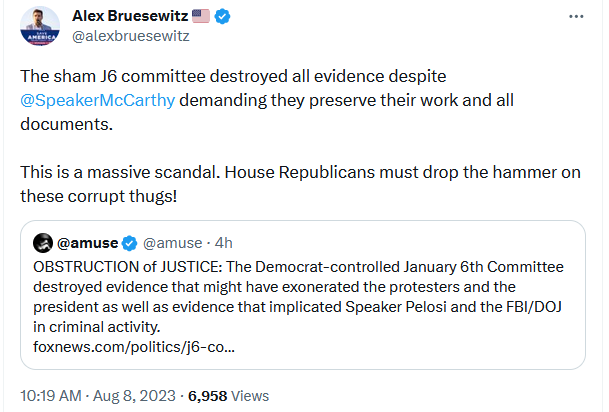Viewport: 609px width, 412px height.
Task: Click the verified badge next to @amuse
Action: pyautogui.click(x=129, y=242)
